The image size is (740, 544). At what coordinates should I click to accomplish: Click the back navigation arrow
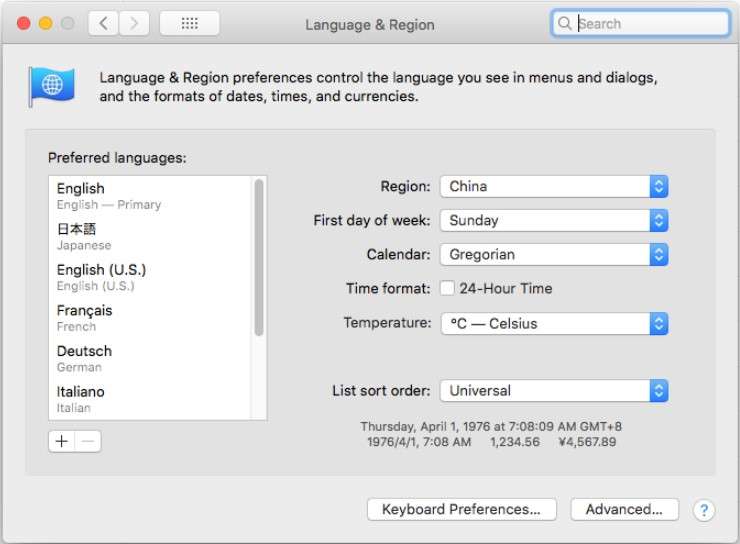click(104, 24)
